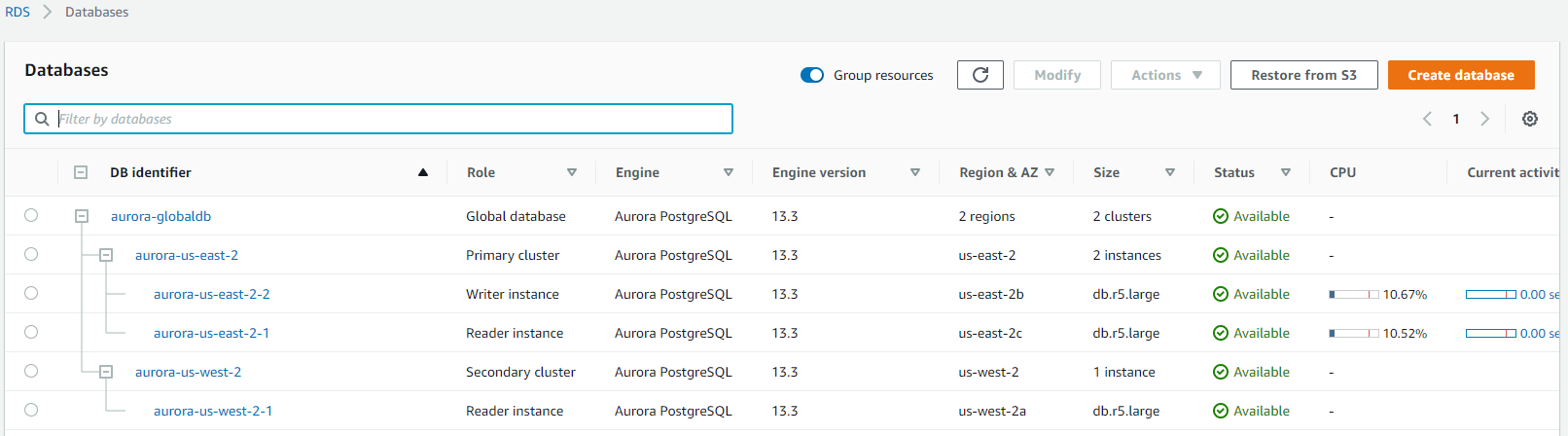The width and height of the screenshot is (1568, 436).
Task: Toggle Group resources switch
Action: click(812, 75)
